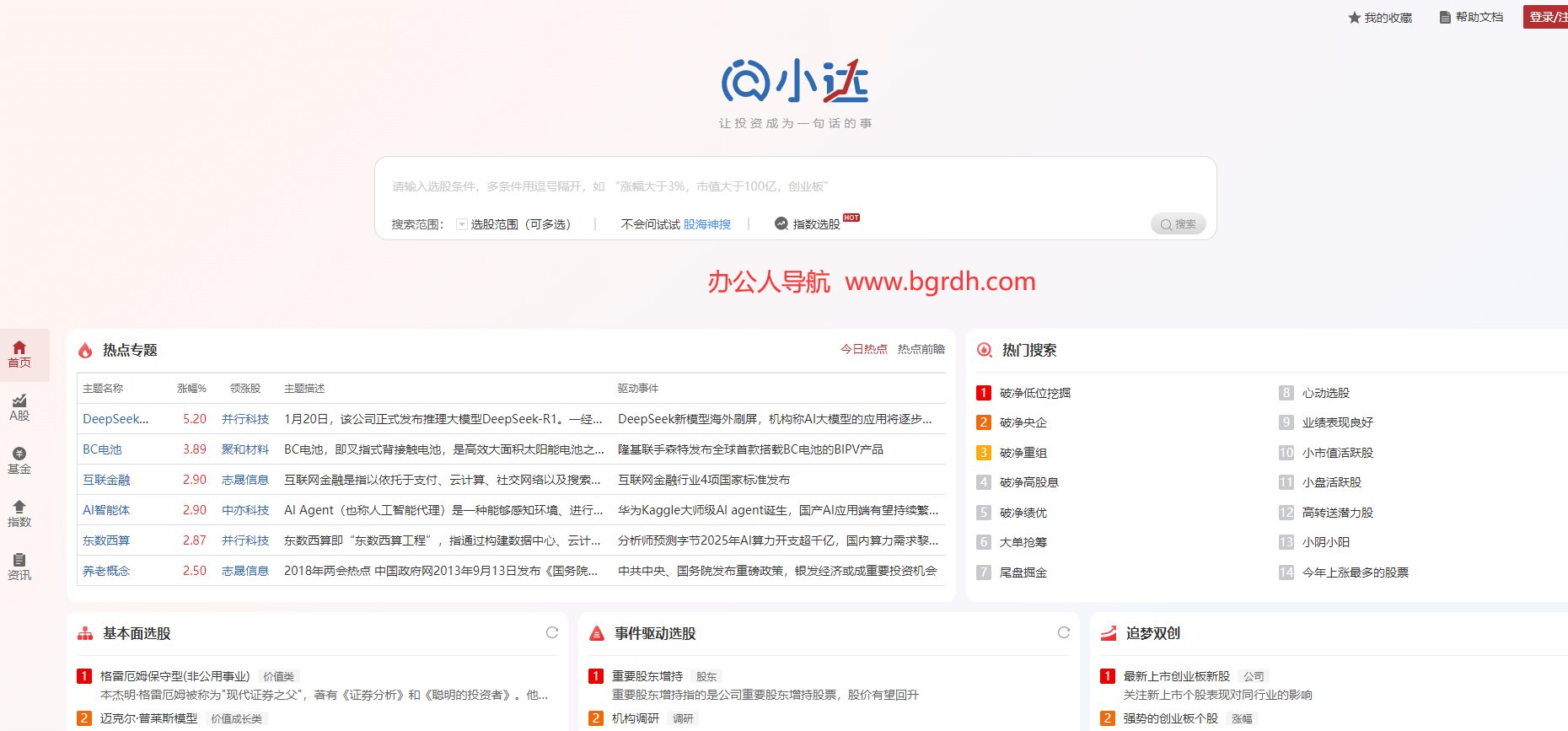Open the AI智能体 topic link
Image resolution: width=1568 pixels, height=731 pixels.
[x=106, y=510]
